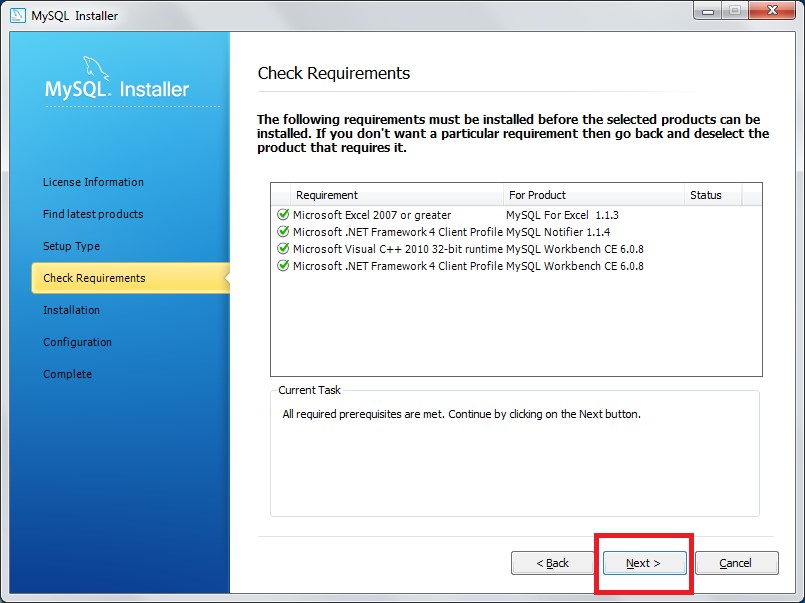Click check icon on MySQL Notifier 1.1.4 row

click(283, 231)
